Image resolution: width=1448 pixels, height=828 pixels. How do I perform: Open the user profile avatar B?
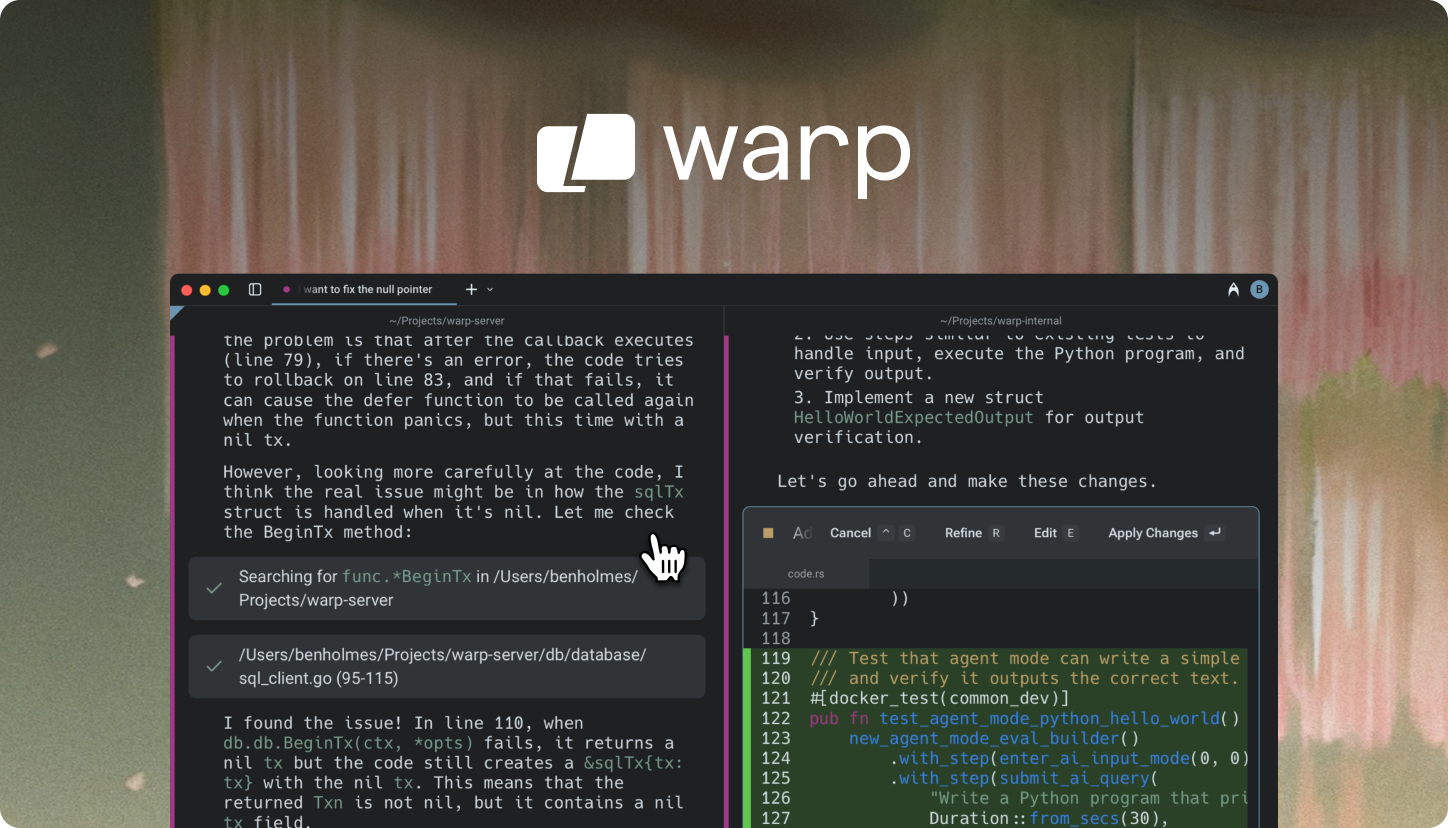pyautogui.click(x=1259, y=289)
